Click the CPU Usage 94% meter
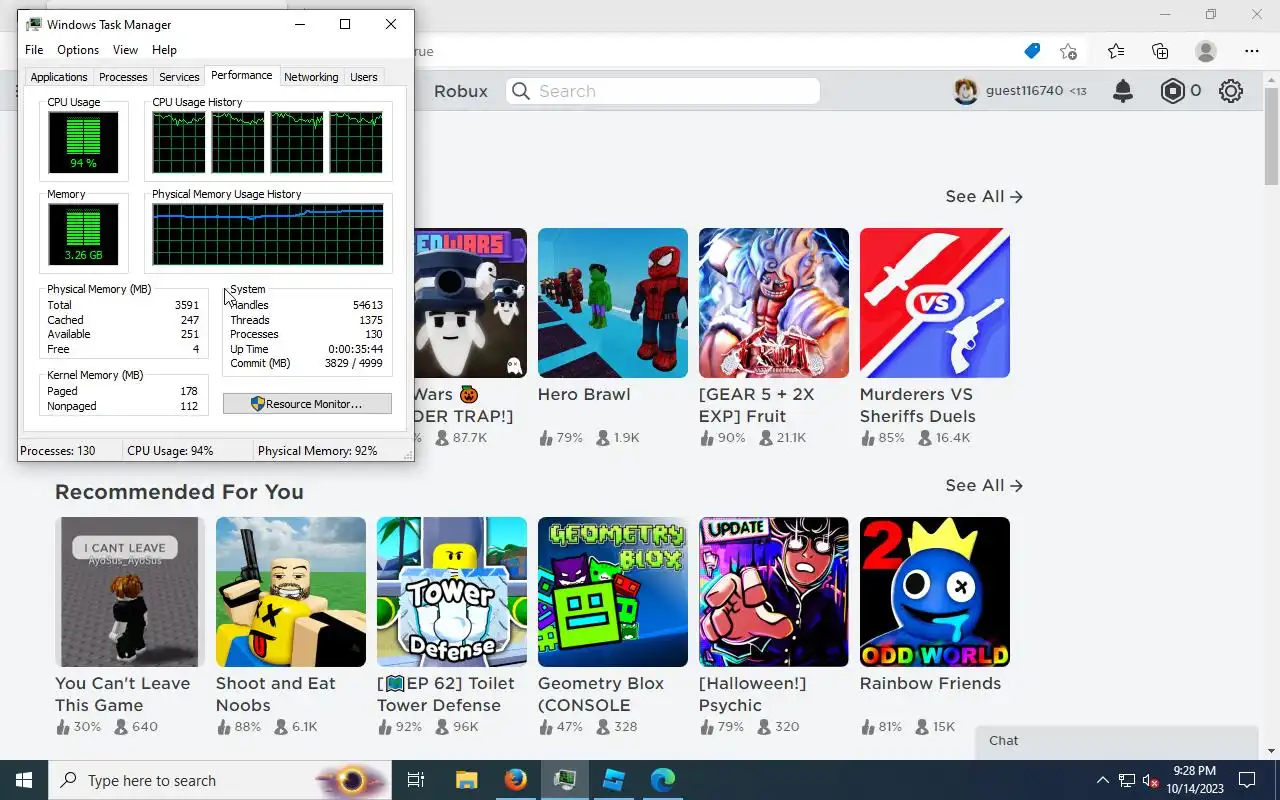Viewport: 1280px width, 800px height. 83,142
